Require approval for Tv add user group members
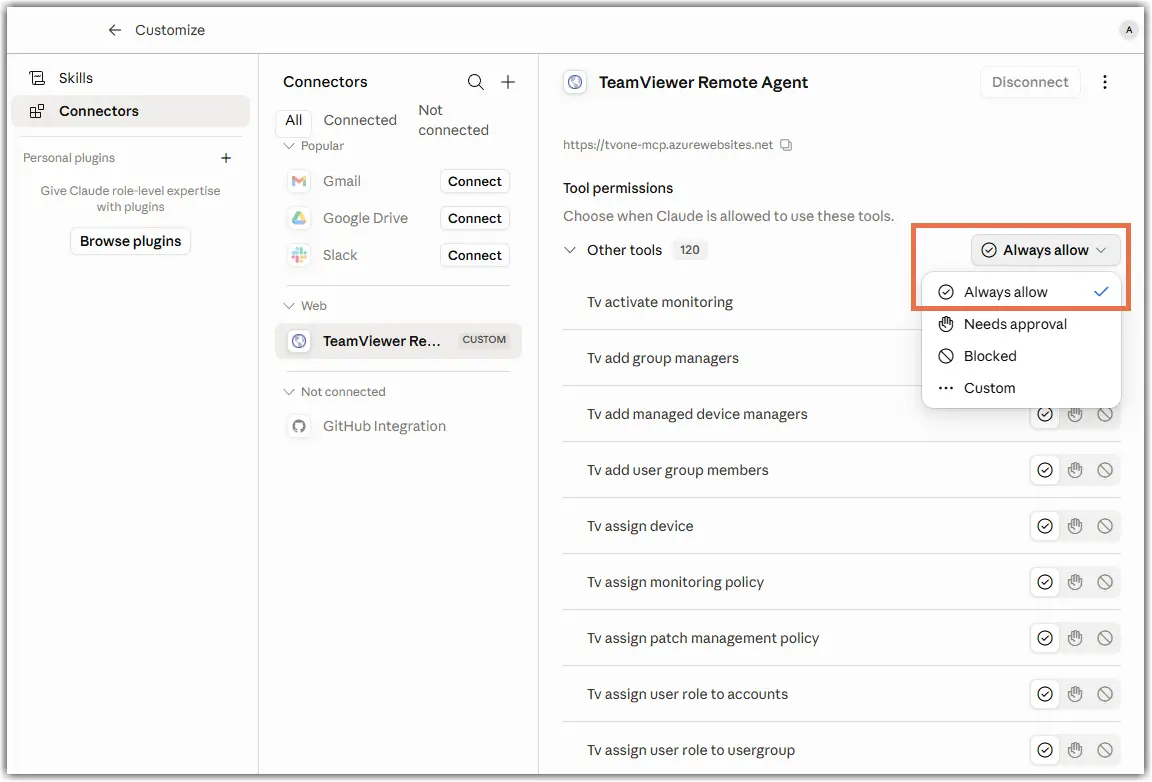This screenshot has width=1152, height=782. pos(1075,470)
